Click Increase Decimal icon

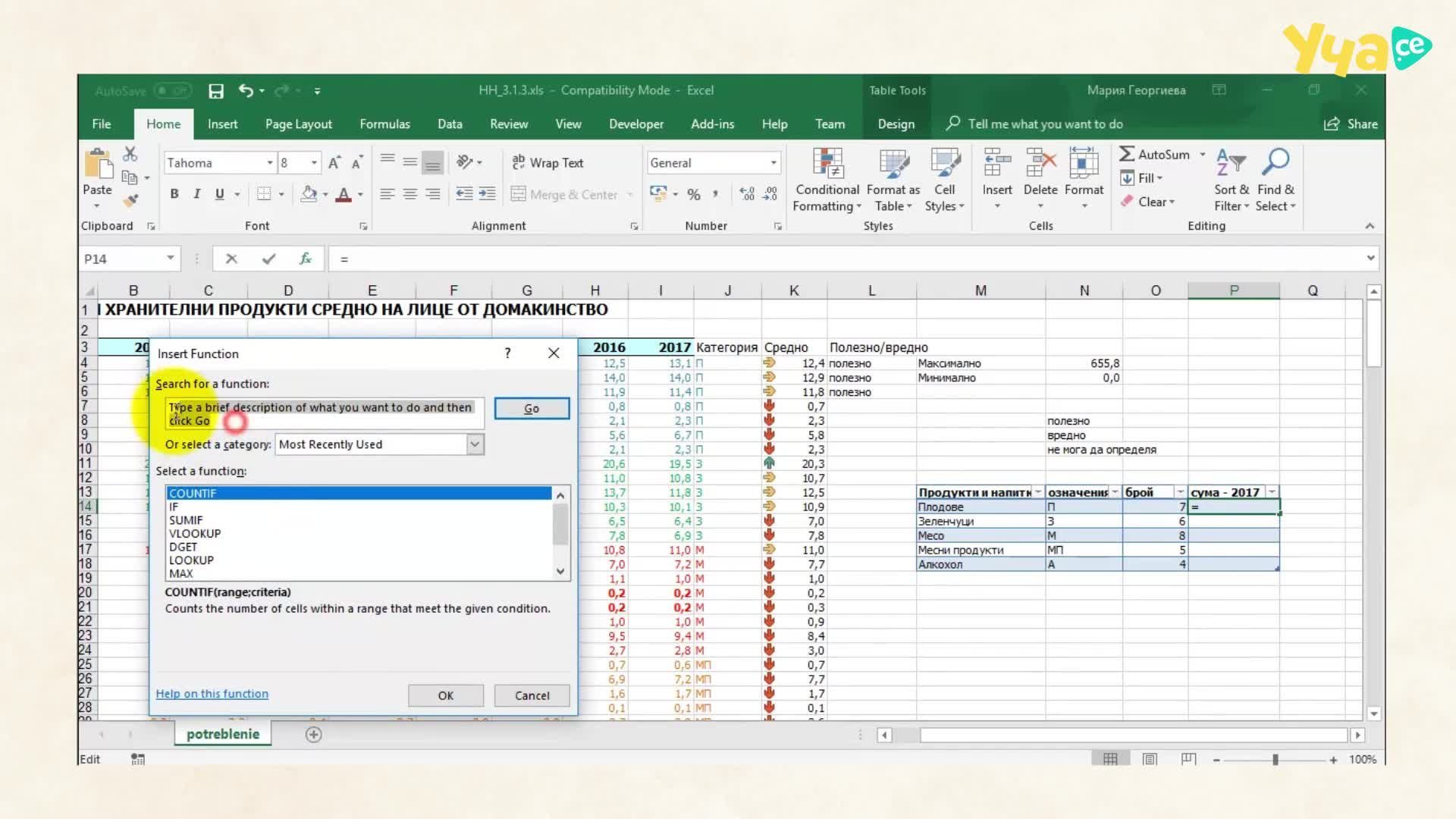pyautogui.click(x=747, y=195)
